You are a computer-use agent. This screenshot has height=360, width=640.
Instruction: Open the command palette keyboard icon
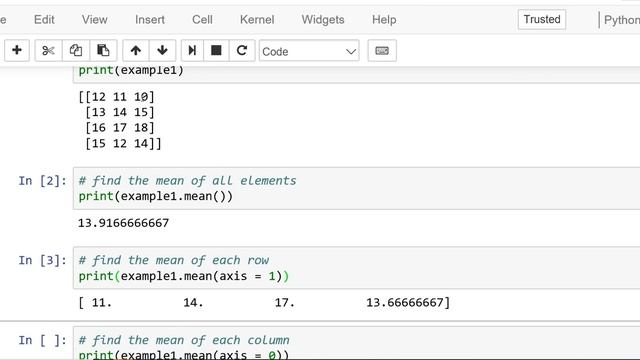click(382, 51)
